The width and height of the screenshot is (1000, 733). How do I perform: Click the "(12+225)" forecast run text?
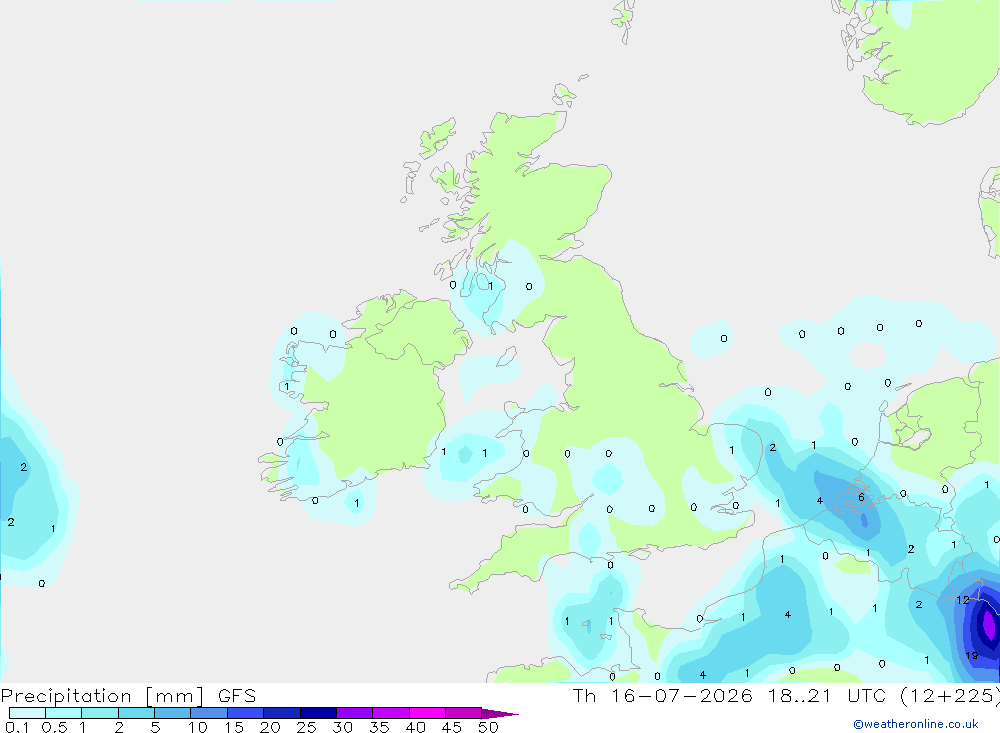click(x=950, y=695)
